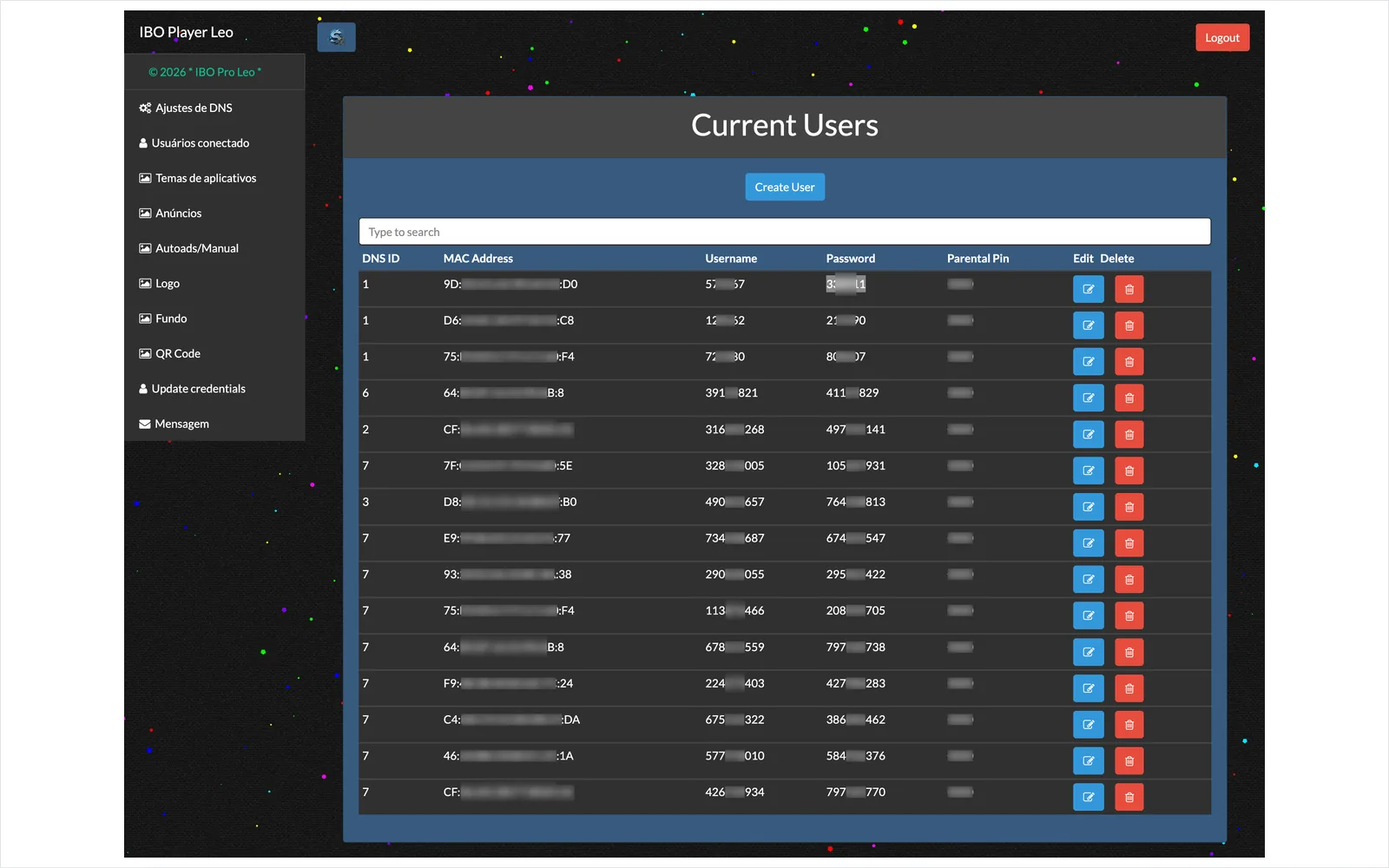Viewport: 1389px width, 868px height.
Task: Select Mensagem in the sidebar
Action: tap(214, 424)
